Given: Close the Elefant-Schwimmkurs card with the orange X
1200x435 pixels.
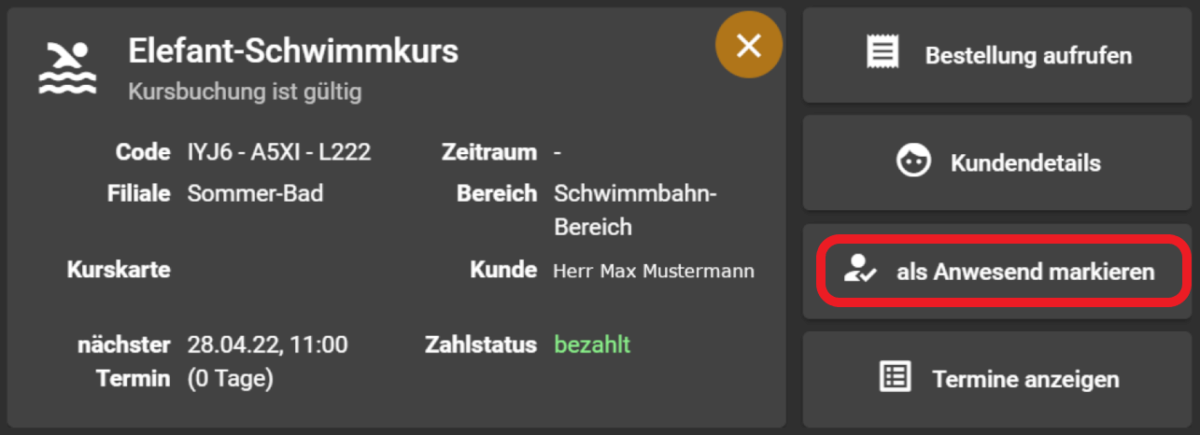Looking at the screenshot, I should pos(749,46).
